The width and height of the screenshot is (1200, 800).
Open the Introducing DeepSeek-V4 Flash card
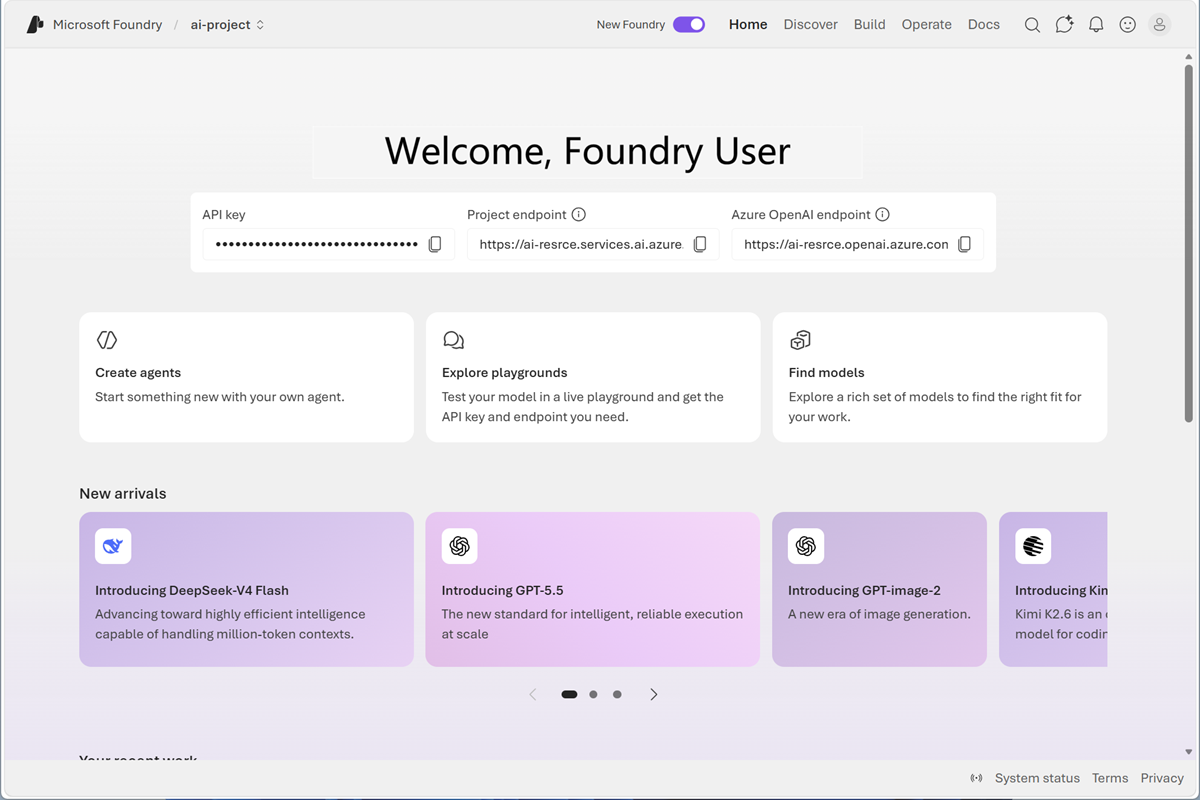(x=246, y=589)
